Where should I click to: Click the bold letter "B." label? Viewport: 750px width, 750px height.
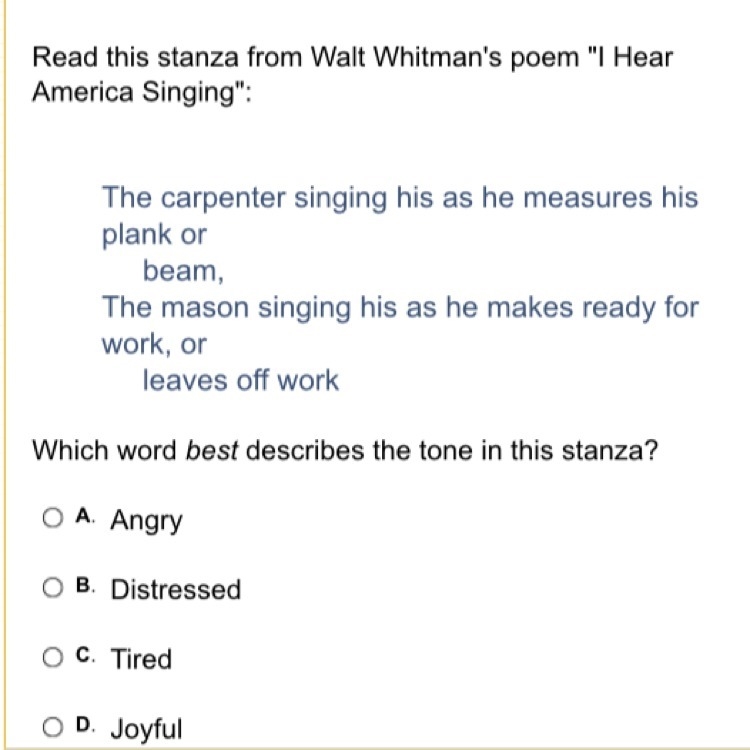(86, 585)
